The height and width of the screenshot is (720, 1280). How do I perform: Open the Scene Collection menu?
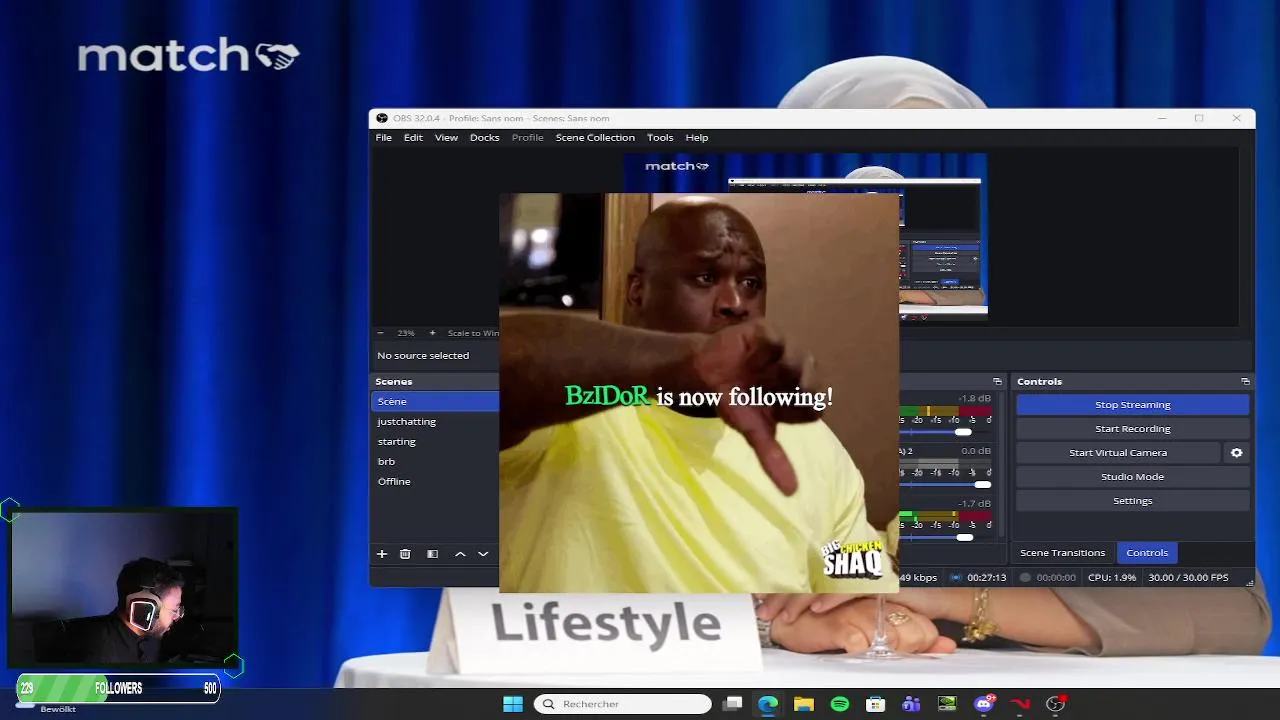click(595, 137)
